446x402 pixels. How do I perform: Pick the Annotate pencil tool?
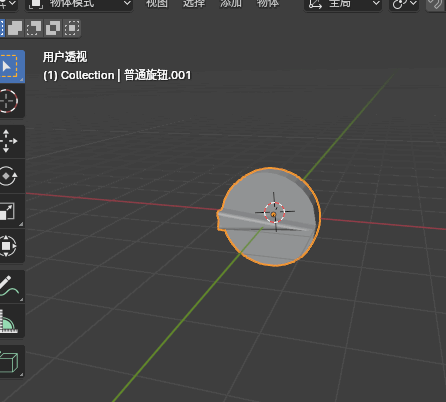click(x=12, y=286)
